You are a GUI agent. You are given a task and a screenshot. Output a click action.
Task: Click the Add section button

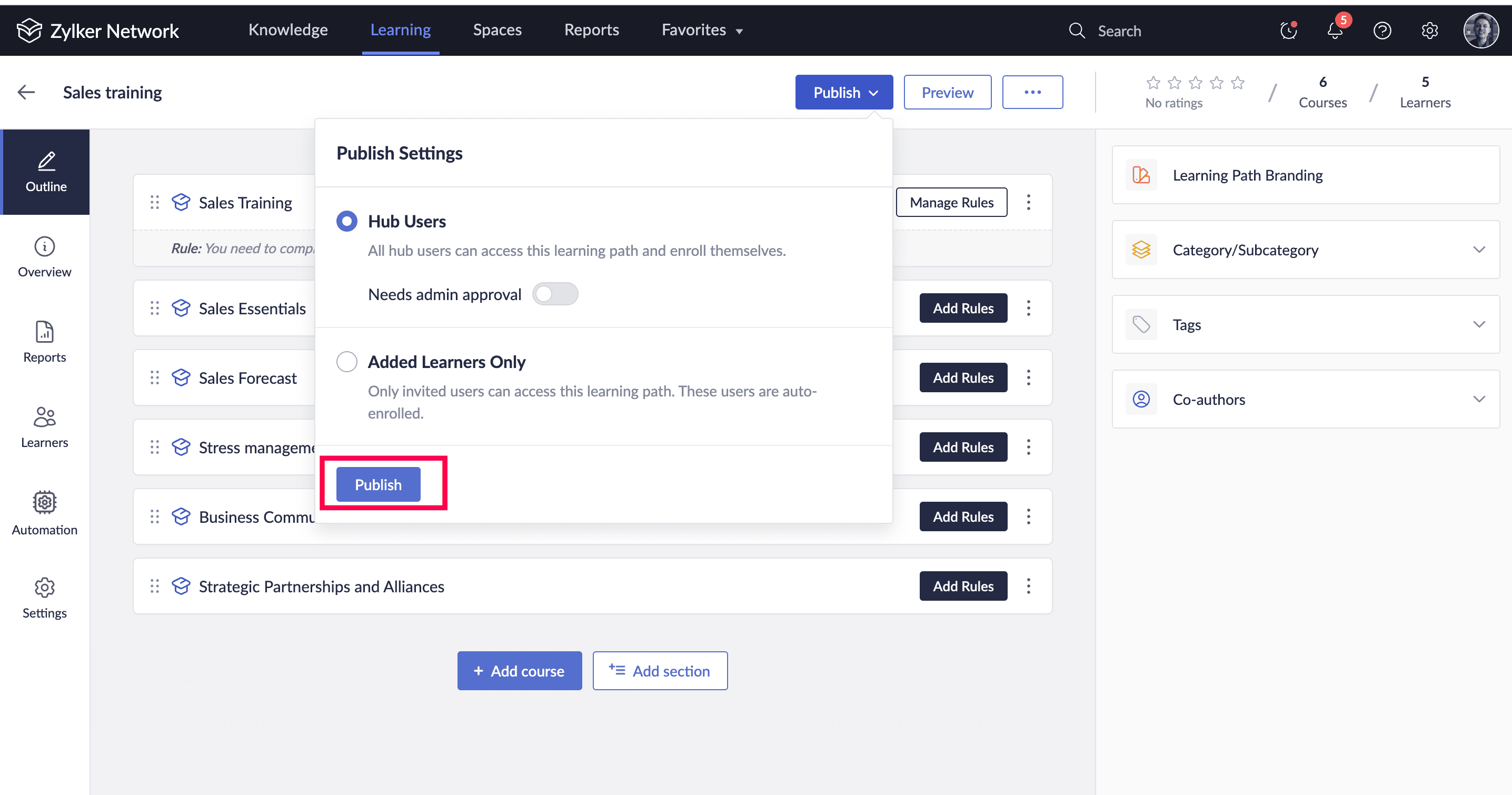tap(660, 671)
